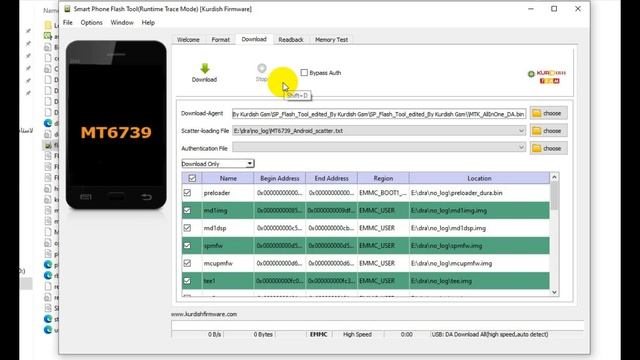Click the spmfw.img location cell
640x360 pixels.
point(480,245)
